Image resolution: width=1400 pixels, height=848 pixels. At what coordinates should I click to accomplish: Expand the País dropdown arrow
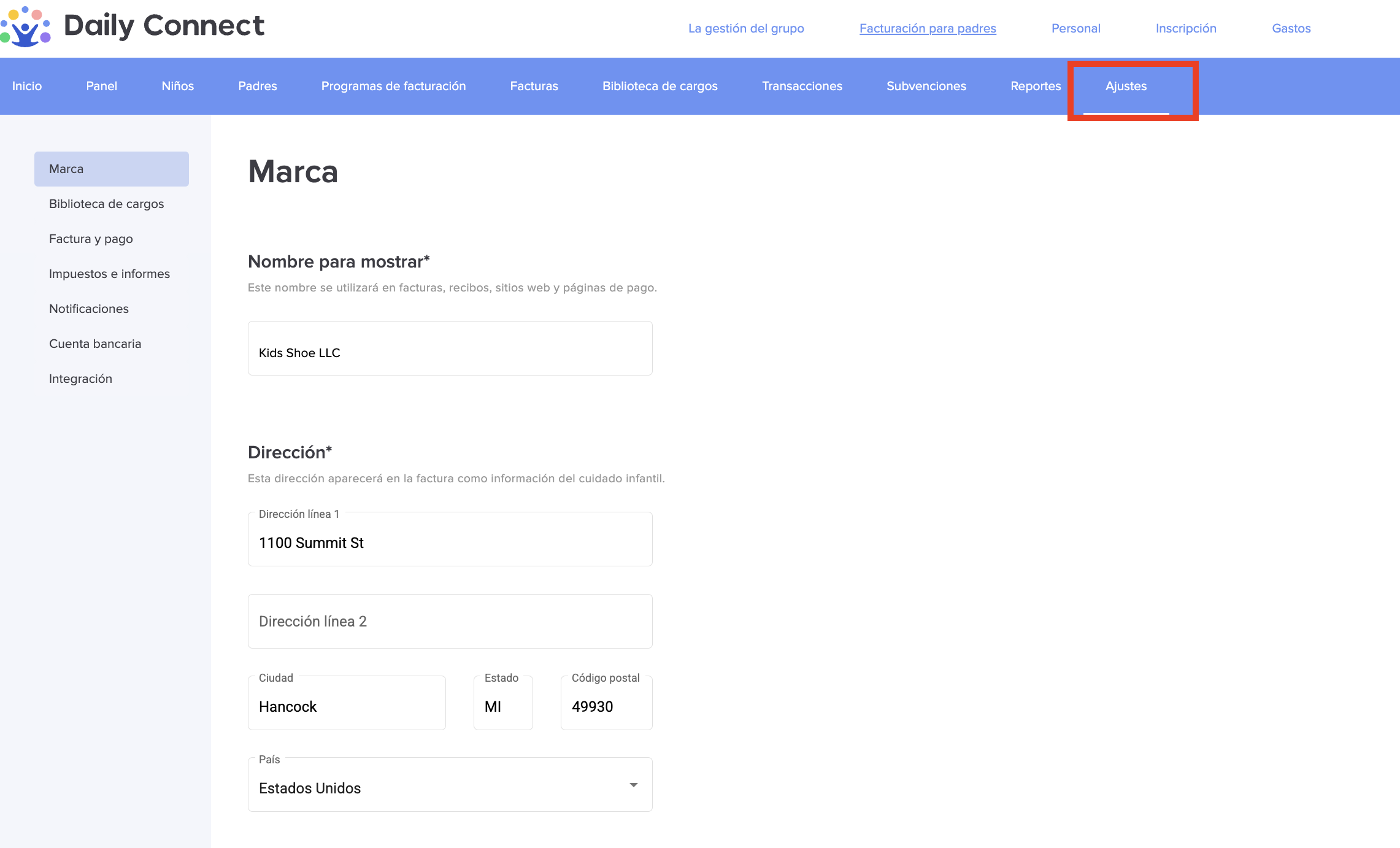coord(633,785)
